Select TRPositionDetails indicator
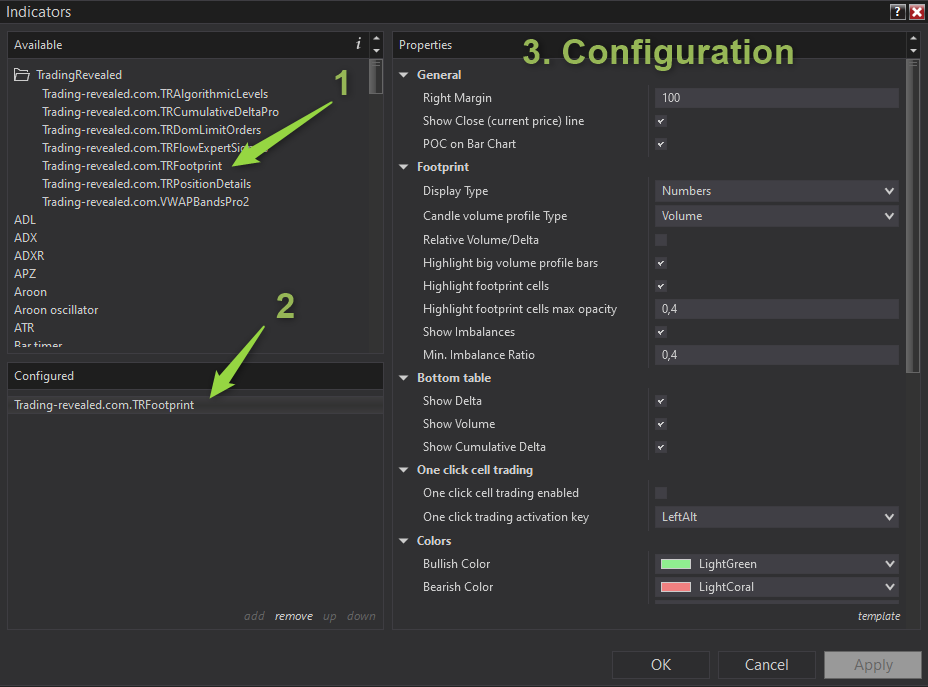Image resolution: width=928 pixels, height=687 pixels. 147,184
